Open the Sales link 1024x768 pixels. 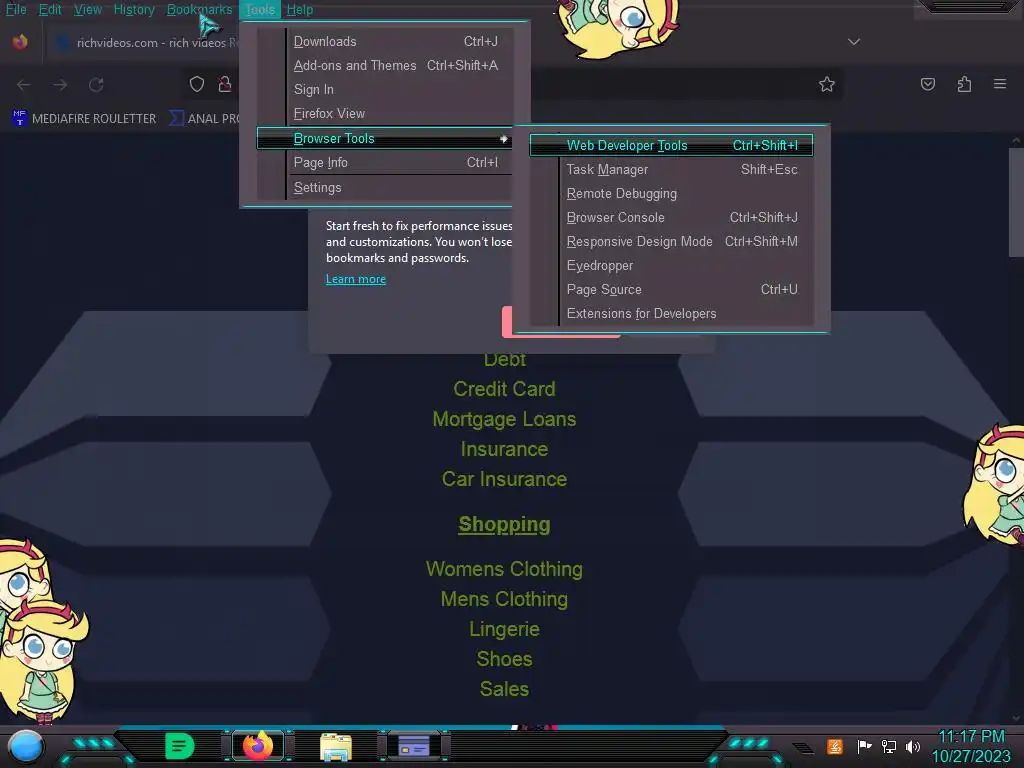504,689
